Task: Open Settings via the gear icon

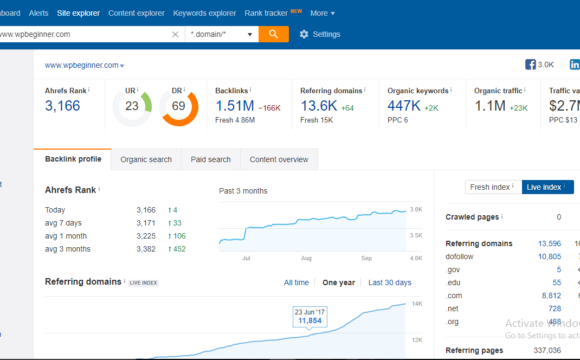Action: 304,34
